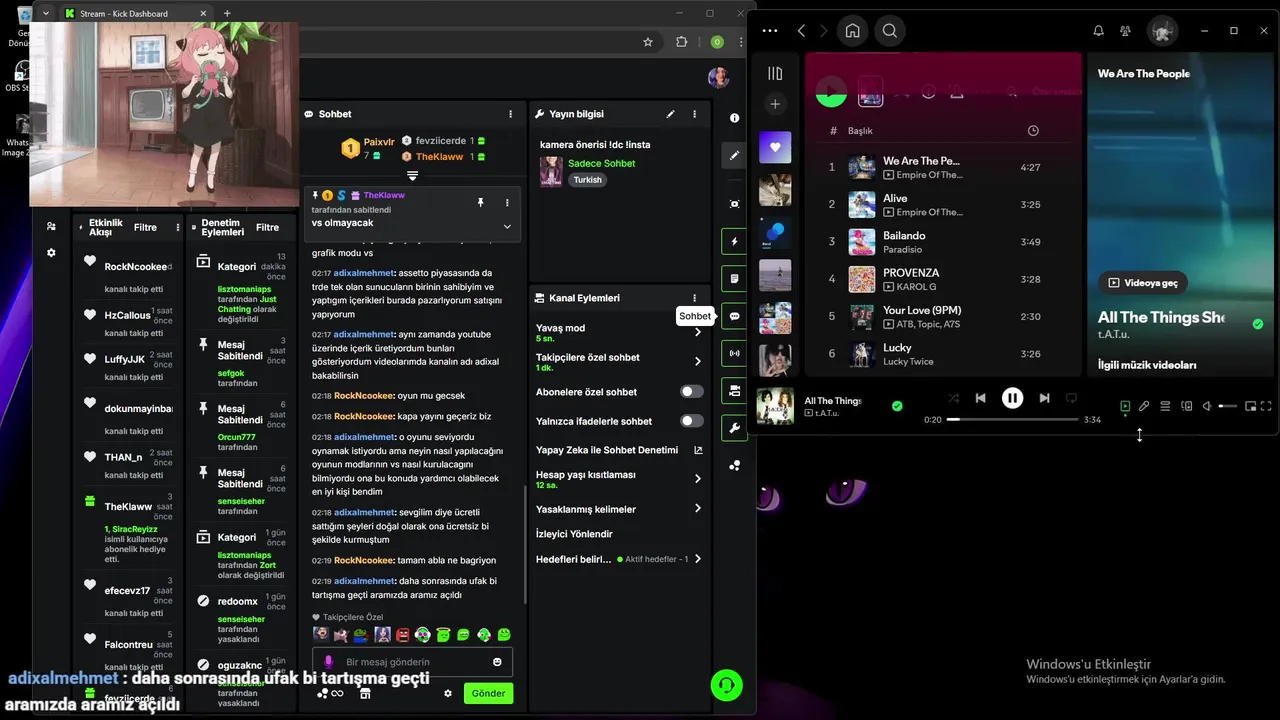Image resolution: width=1280 pixels, height=720 pixels.
Task: Open chat settings gear icon
Action: coord(448,693)
